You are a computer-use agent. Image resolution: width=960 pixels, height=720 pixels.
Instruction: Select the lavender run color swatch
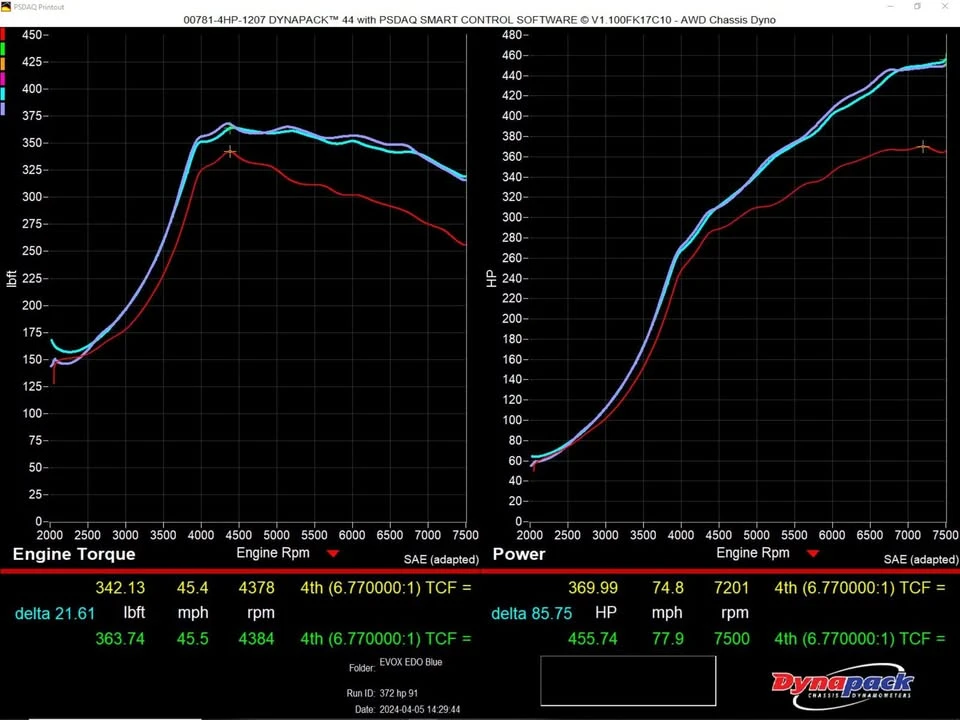[2, 109]
